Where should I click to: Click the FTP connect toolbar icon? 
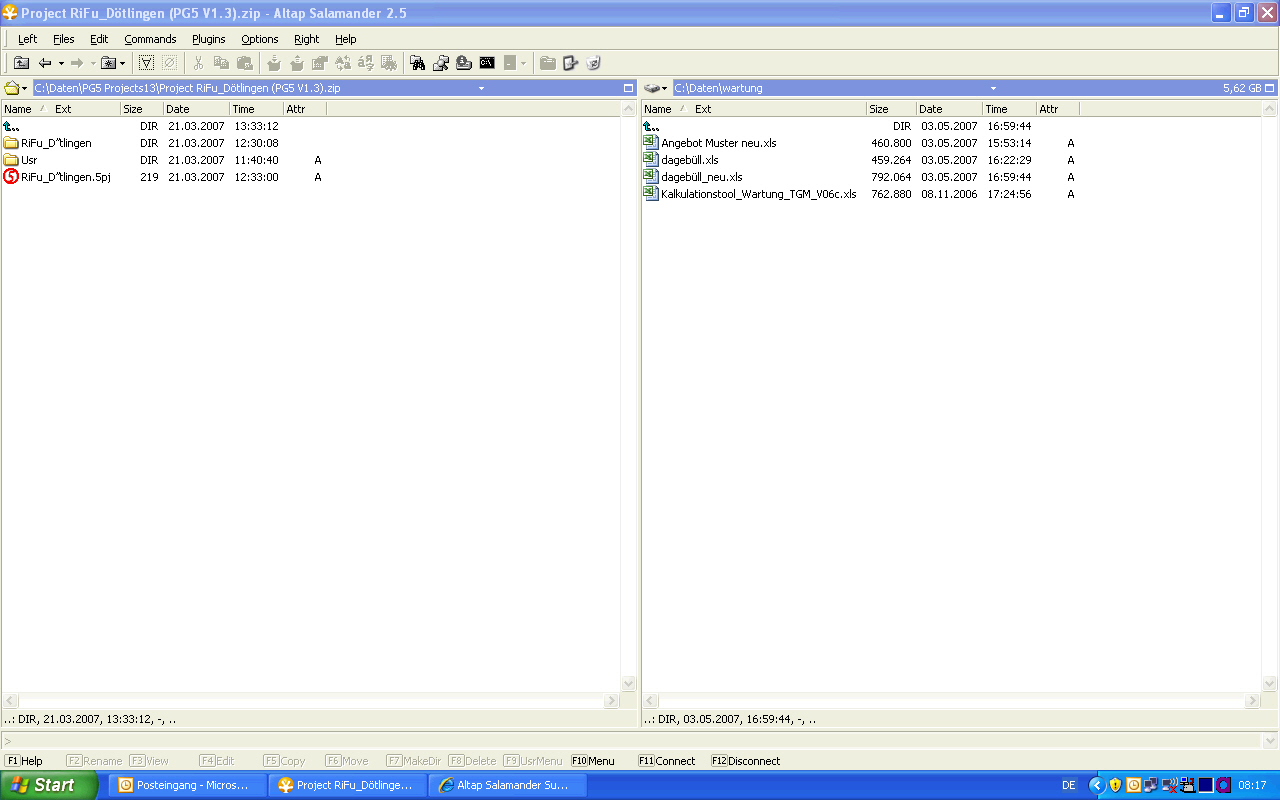click(464, 63)
